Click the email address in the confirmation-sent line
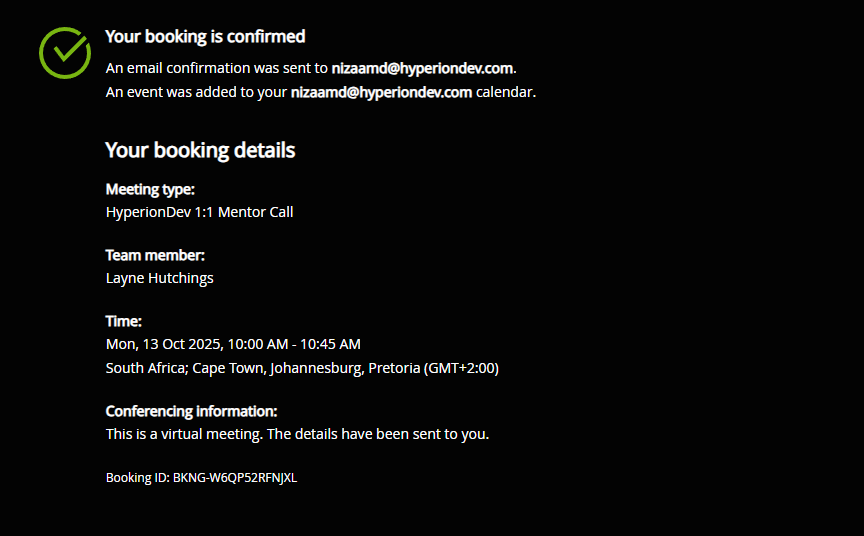The image size is (864, 536). pyautogui.click(x=422, y=69)
